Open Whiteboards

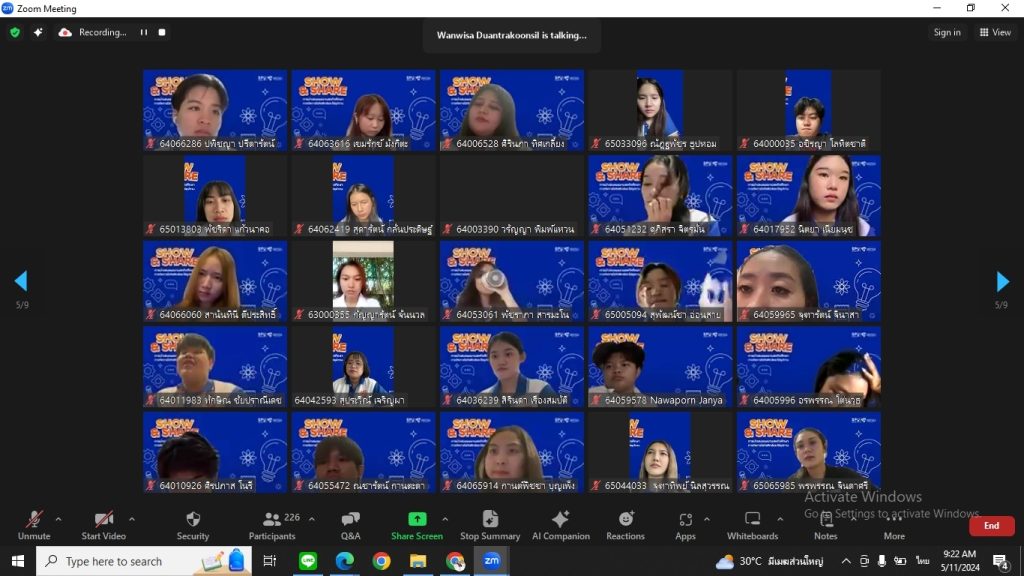coord(752,526)
